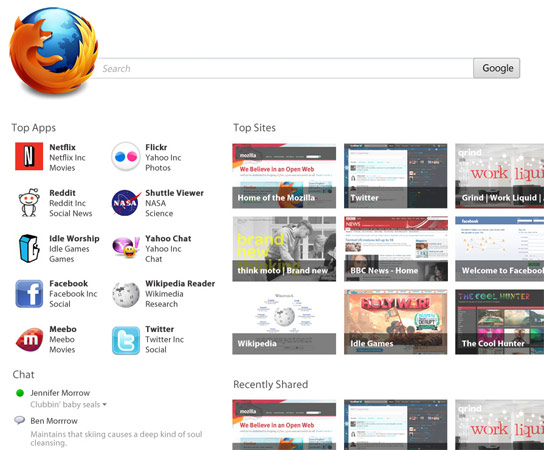
Task: Open Ben Morrrow chat contact
Action: point(54,421)
